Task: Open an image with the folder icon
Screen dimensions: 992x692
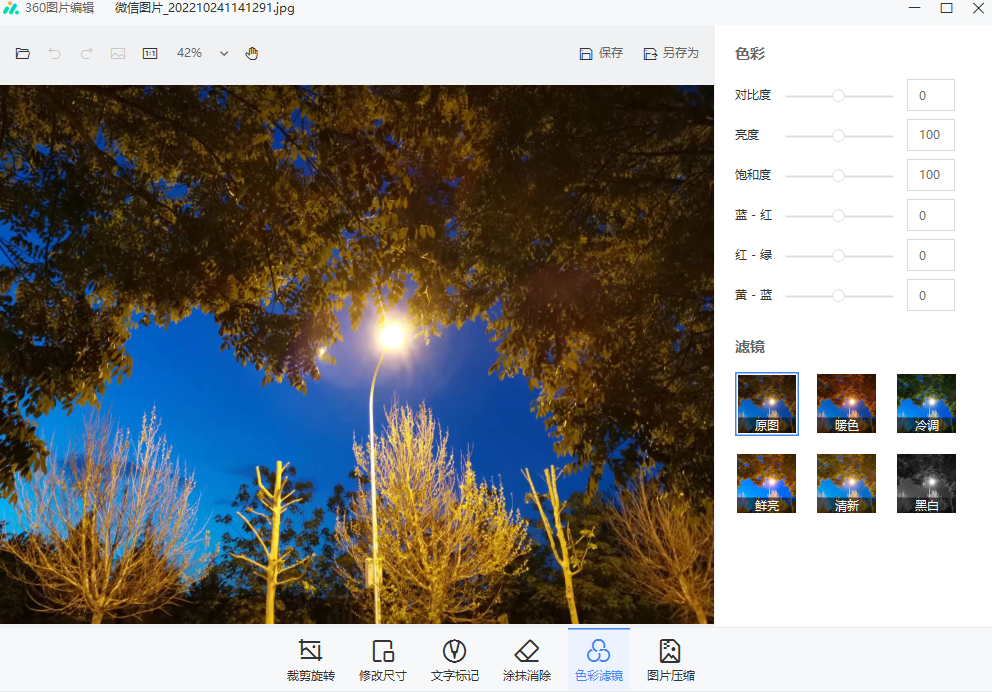Action: (x=23, y=53)
